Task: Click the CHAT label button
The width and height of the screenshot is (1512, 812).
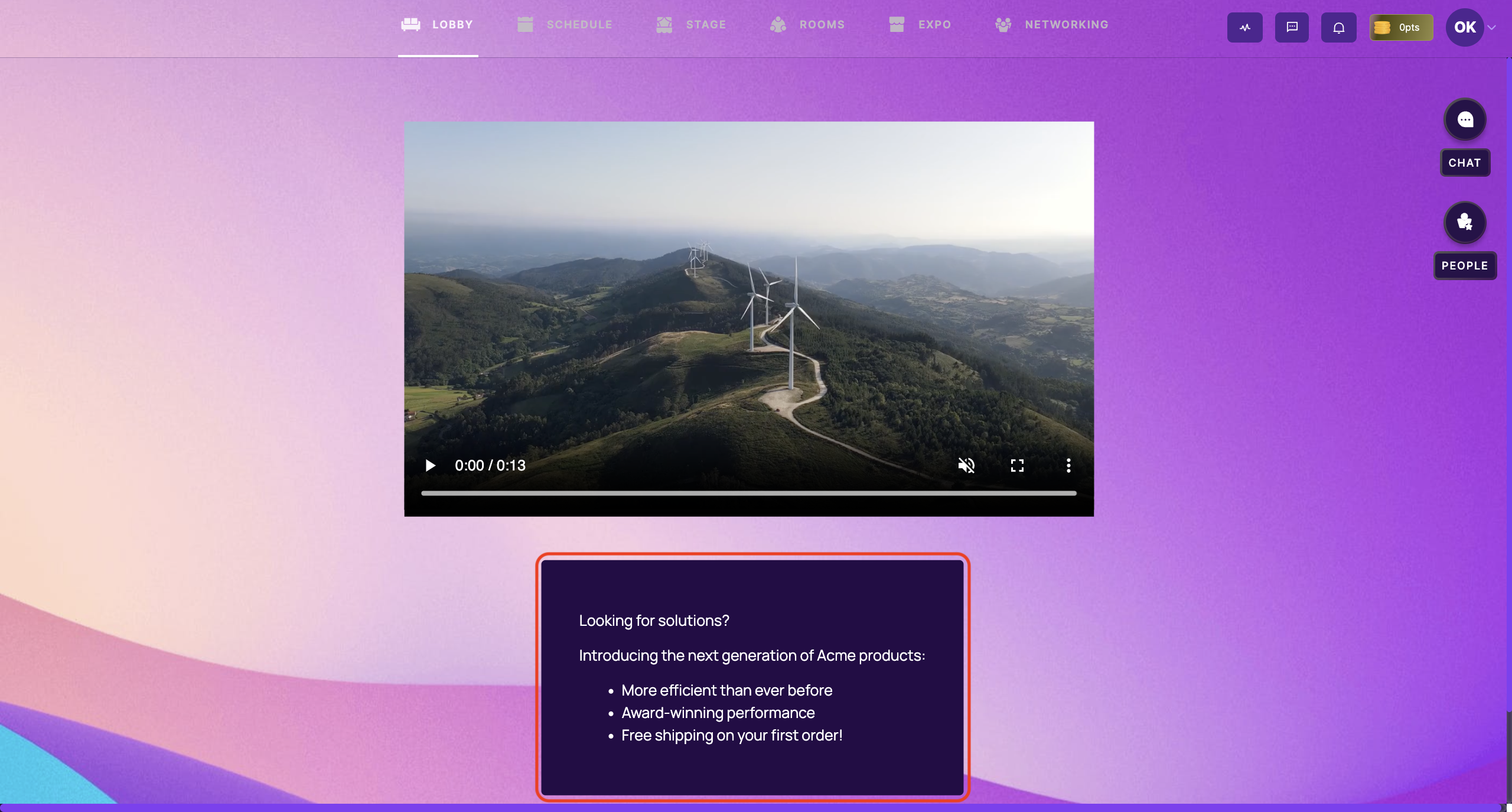Action: coord(1465,163)
